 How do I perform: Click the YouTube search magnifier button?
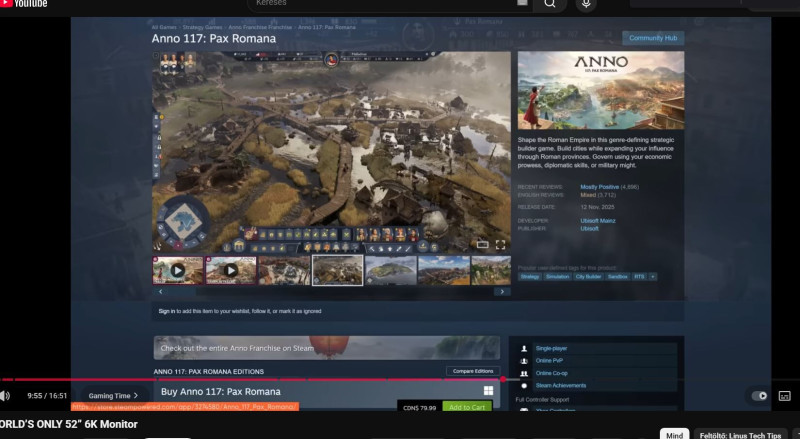(x=549, y=4)
